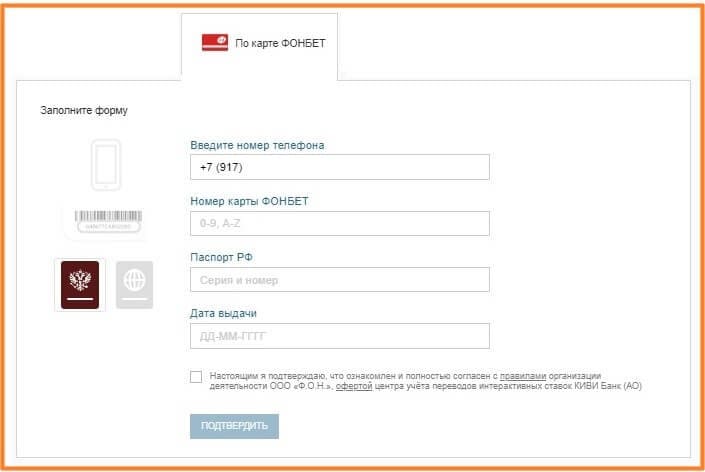Screen dimensions: 705x472
Task: Select the foreign passport globe icon
Action: click(134, 285)
